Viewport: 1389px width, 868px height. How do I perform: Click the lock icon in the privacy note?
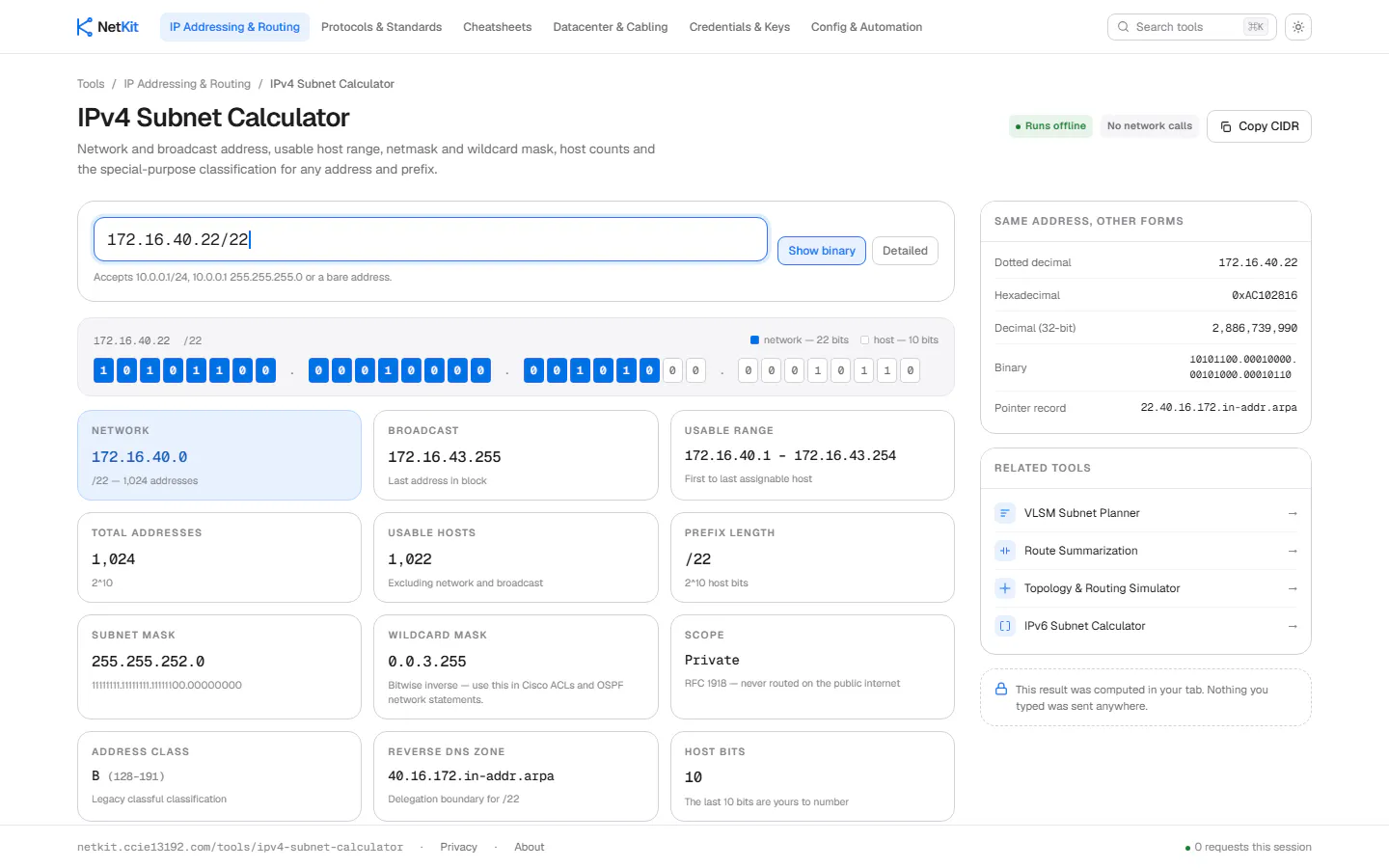pyautogui.click(x=1001, y=690)
